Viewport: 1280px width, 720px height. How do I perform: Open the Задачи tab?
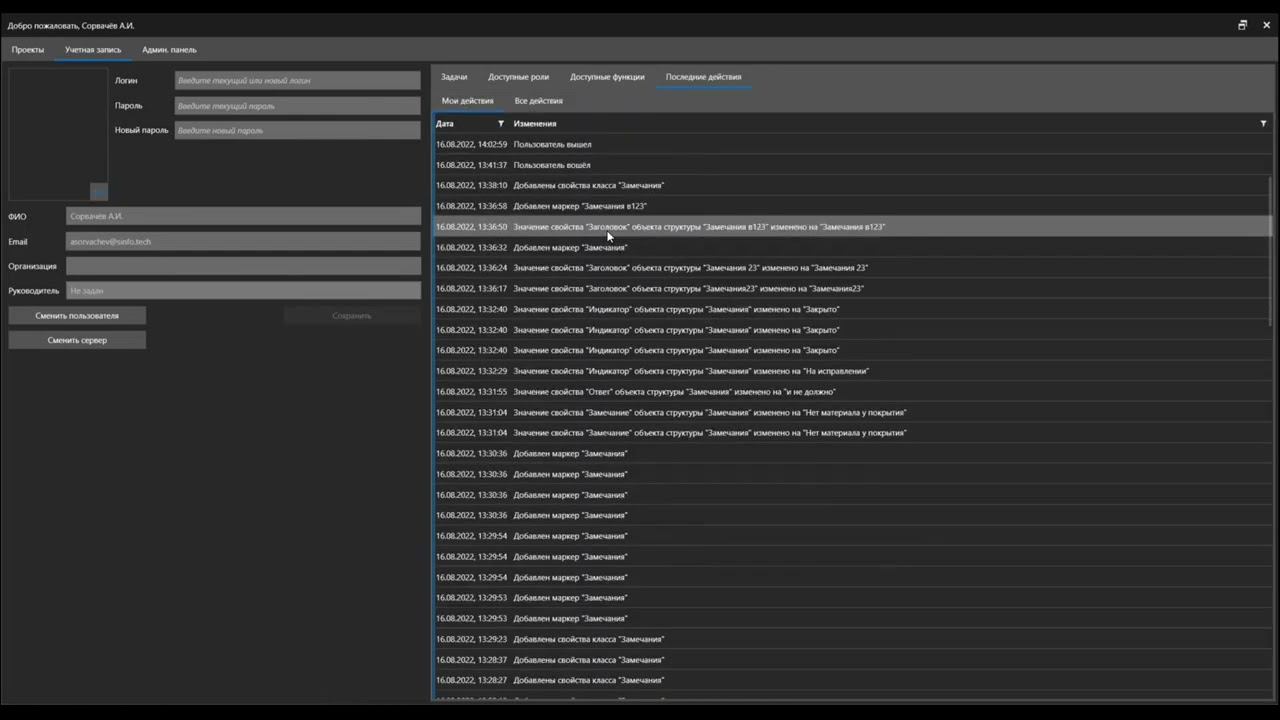tap(454, 77)
